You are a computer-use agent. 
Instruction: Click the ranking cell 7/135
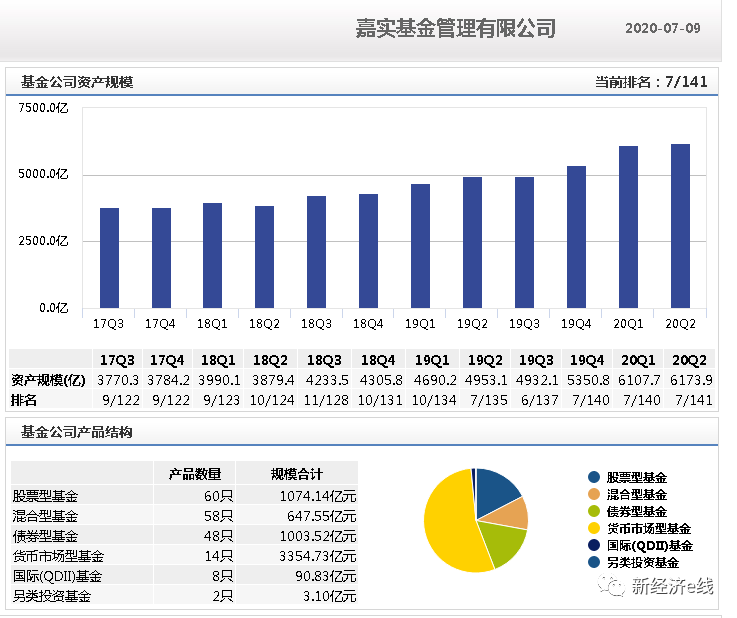click(489, 400)
